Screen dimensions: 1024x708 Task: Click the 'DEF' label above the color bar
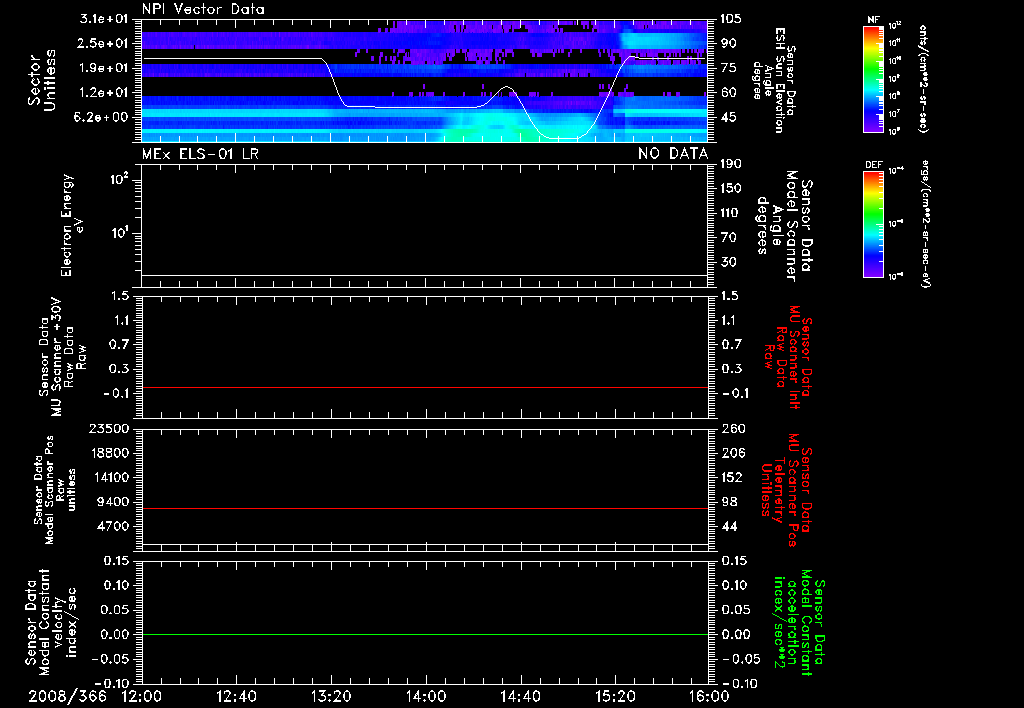874,165
